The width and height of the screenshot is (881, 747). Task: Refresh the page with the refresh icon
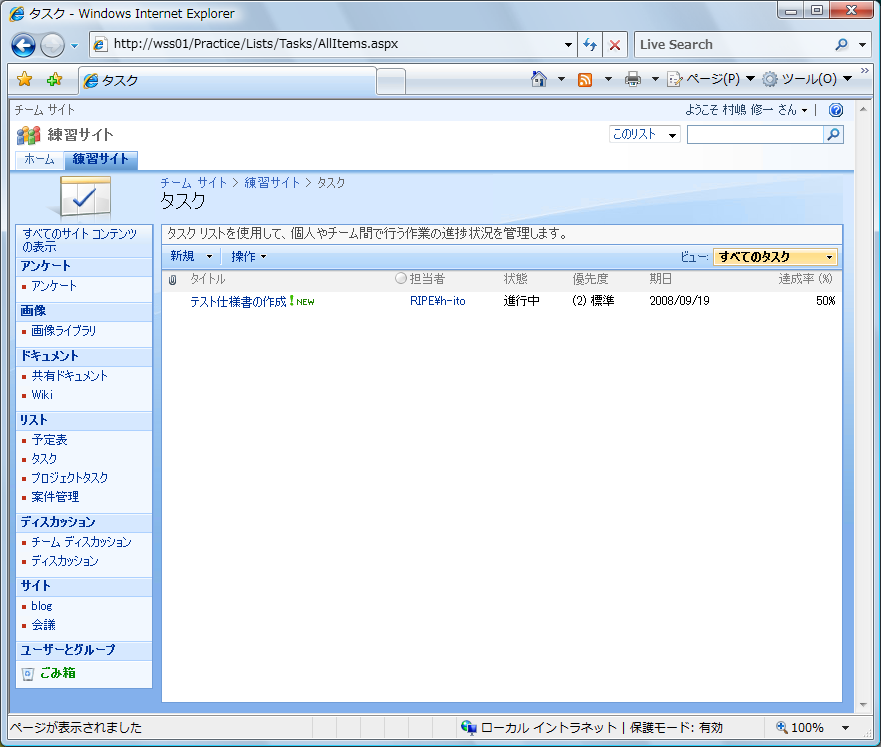[x=589, y=44]
